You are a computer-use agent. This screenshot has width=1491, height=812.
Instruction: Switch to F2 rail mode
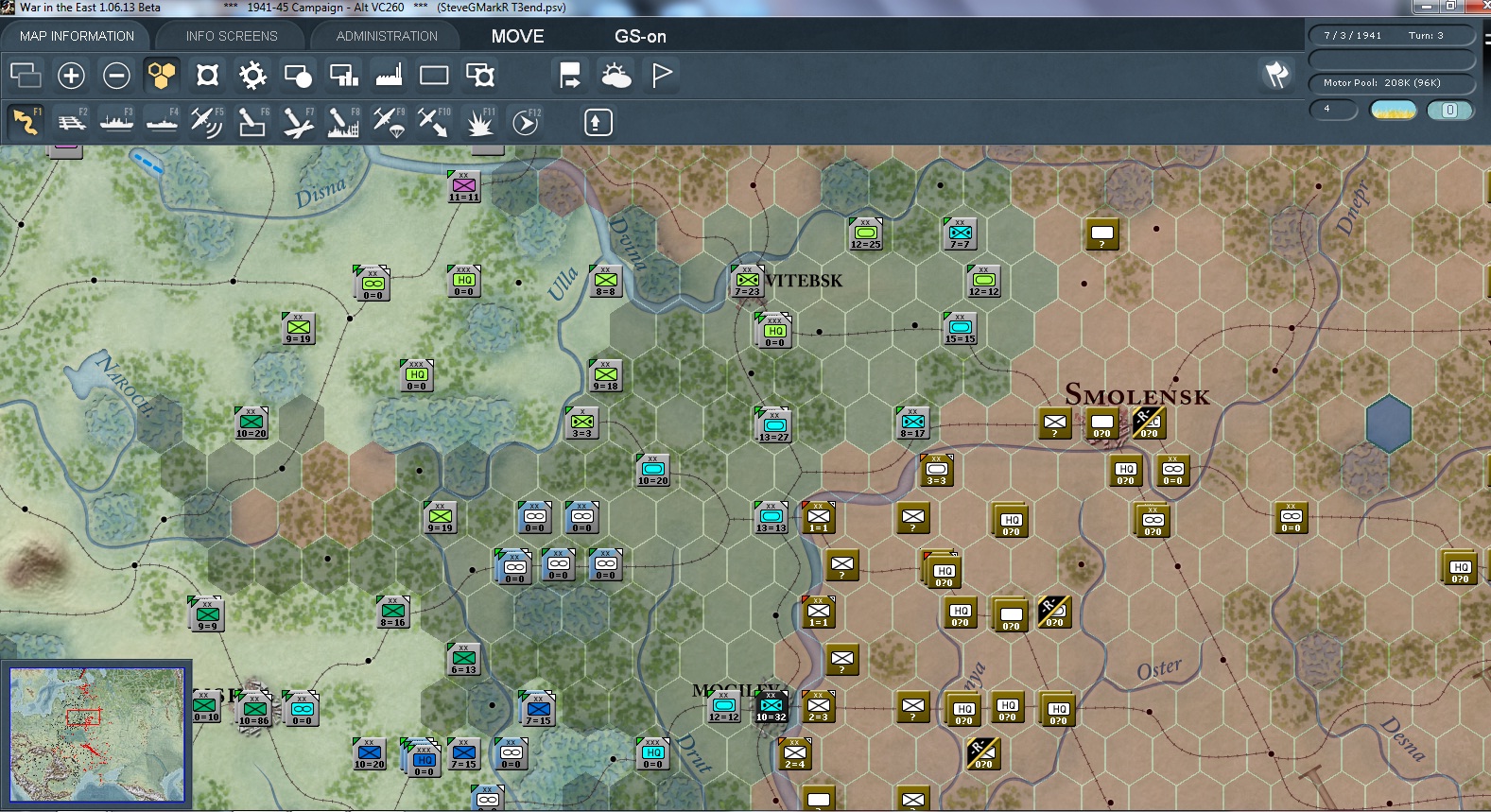72,122
